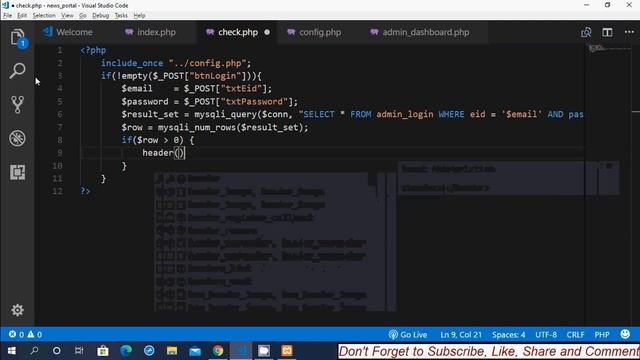
Task: Click closing ?> tag on line 12
Action: [85, 191]
